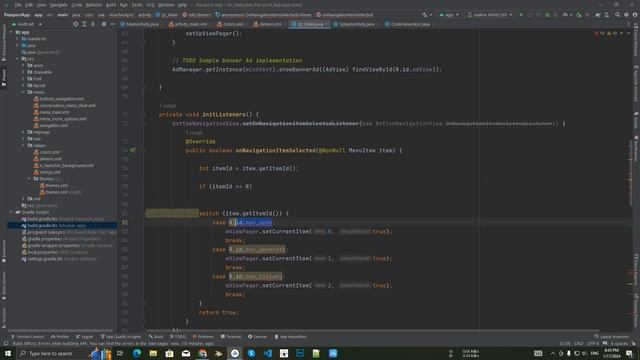Run the app with green play button
This screenshot has height=360, width=640.
521,15
